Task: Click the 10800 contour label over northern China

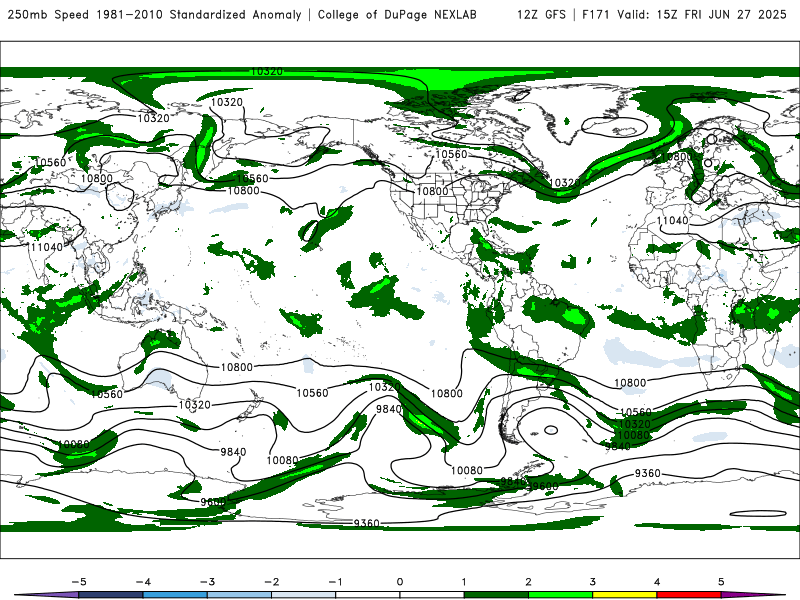Action: click(96, 179)
